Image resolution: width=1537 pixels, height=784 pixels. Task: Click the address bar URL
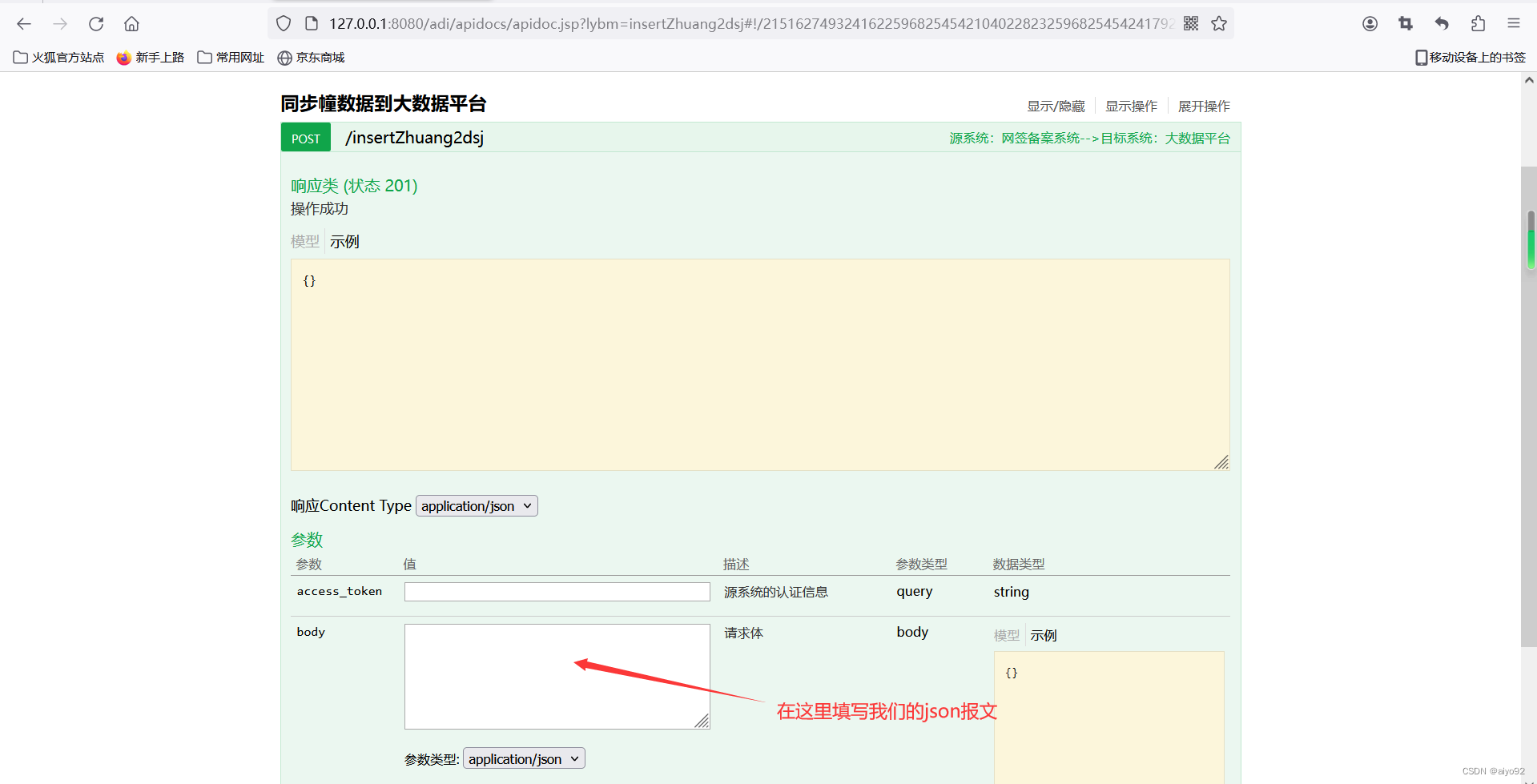[x=750, y=24]
